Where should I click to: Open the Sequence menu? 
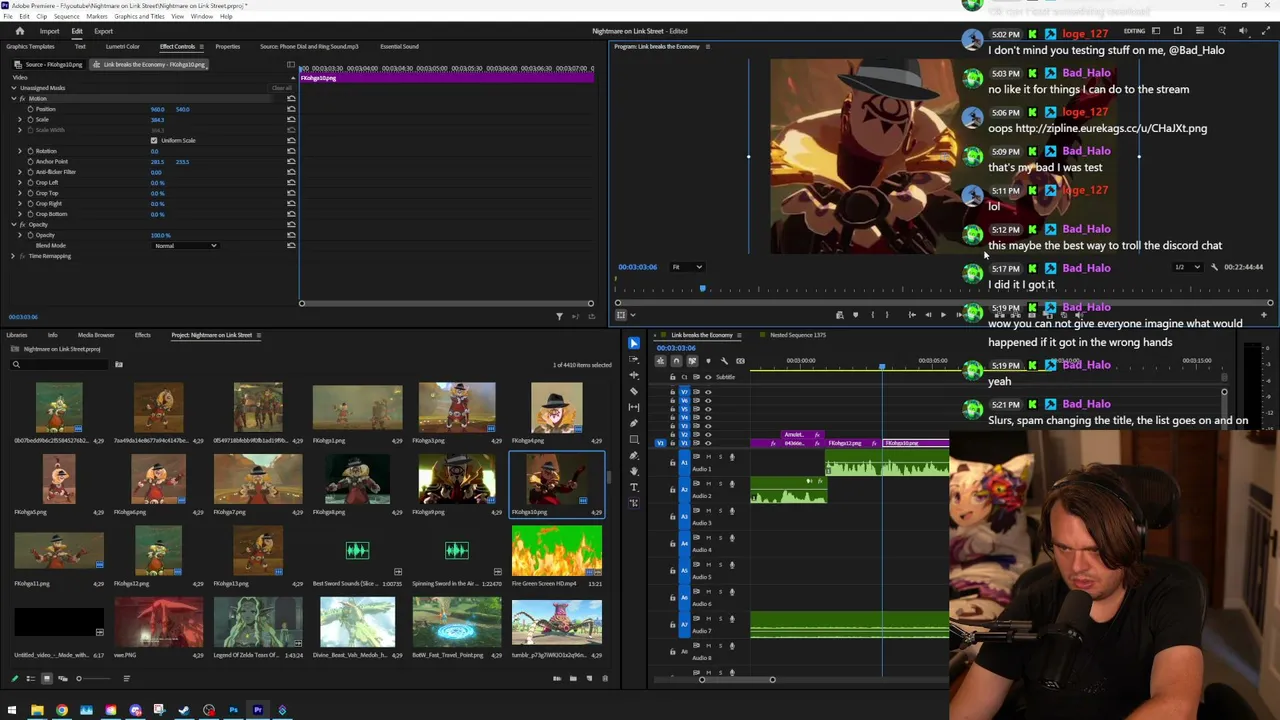coord(66,16)
